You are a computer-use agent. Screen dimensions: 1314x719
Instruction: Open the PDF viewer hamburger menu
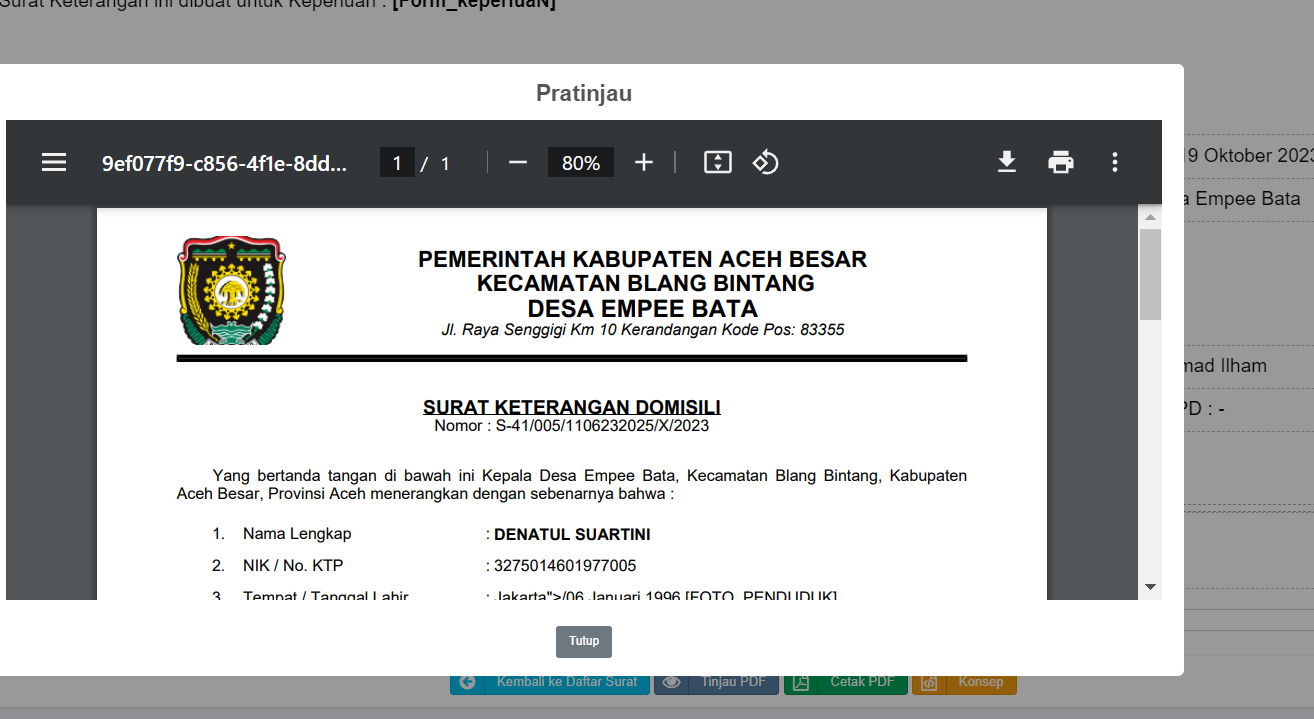coord(54,162)
